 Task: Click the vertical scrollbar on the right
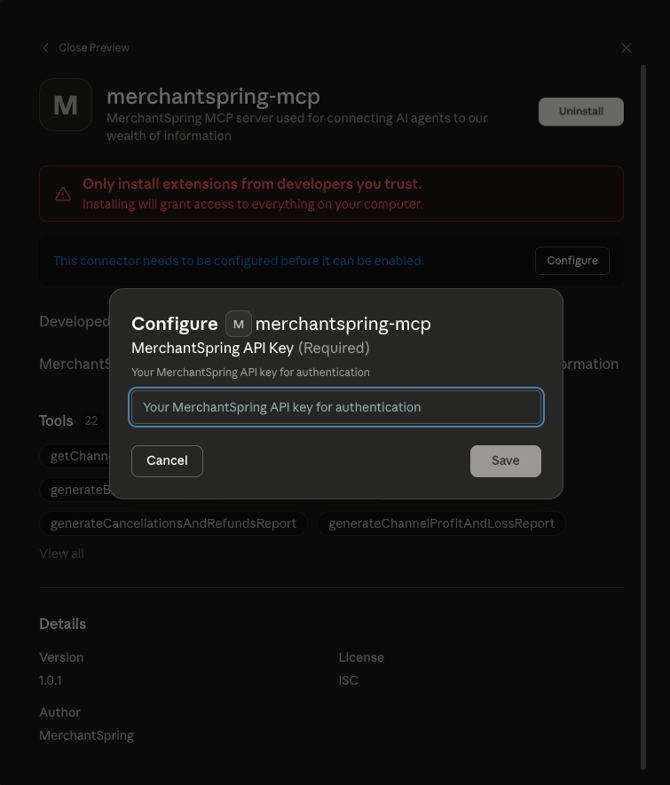(643, 417)
